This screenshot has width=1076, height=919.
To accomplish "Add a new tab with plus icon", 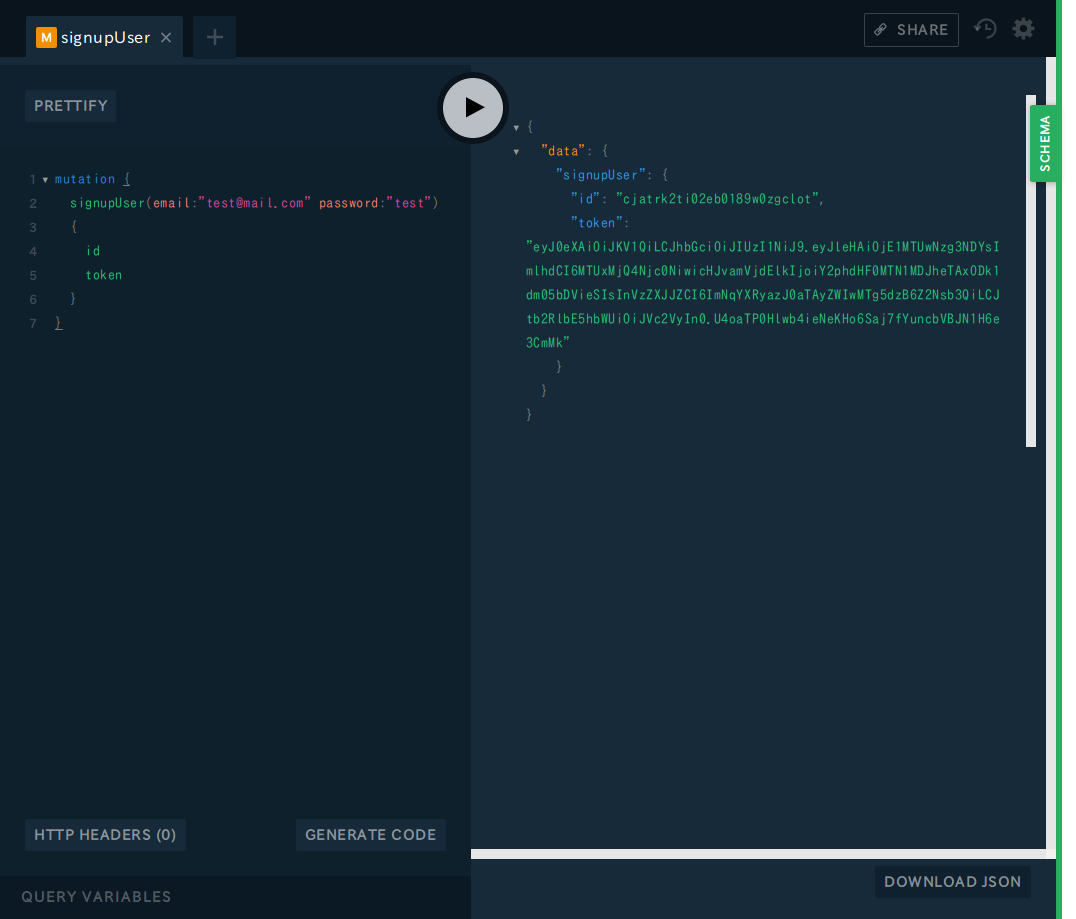I will (214, 38).
